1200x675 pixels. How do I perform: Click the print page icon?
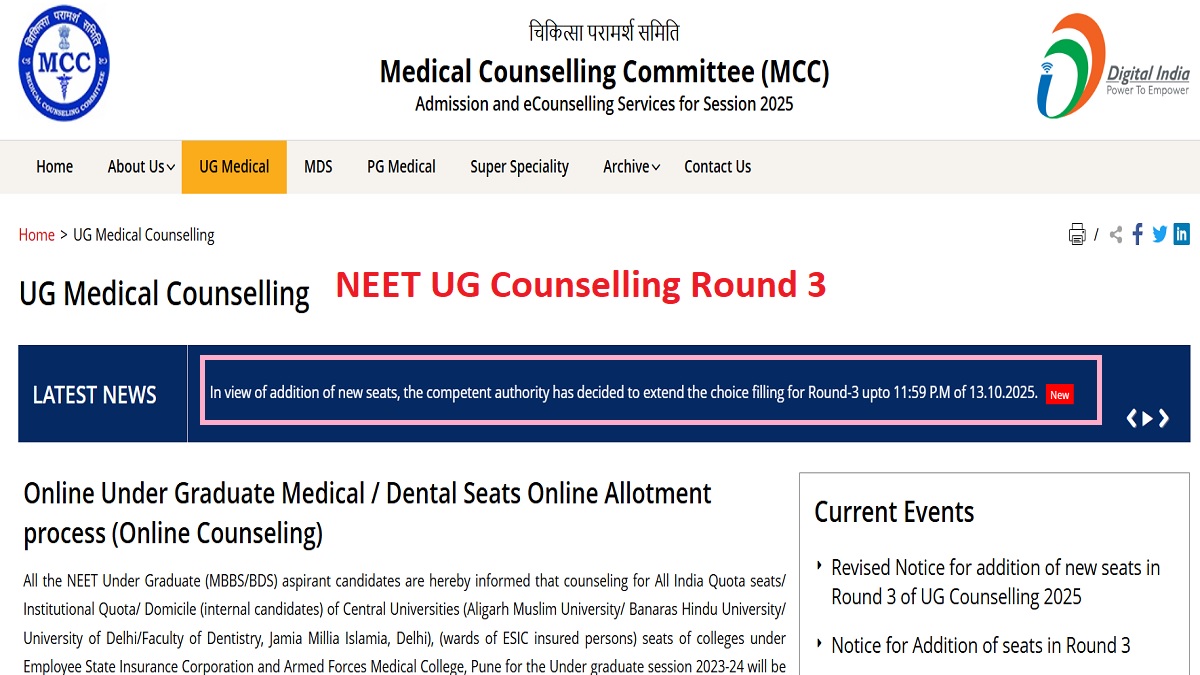pyautogui.click(x=1077, y=235)
